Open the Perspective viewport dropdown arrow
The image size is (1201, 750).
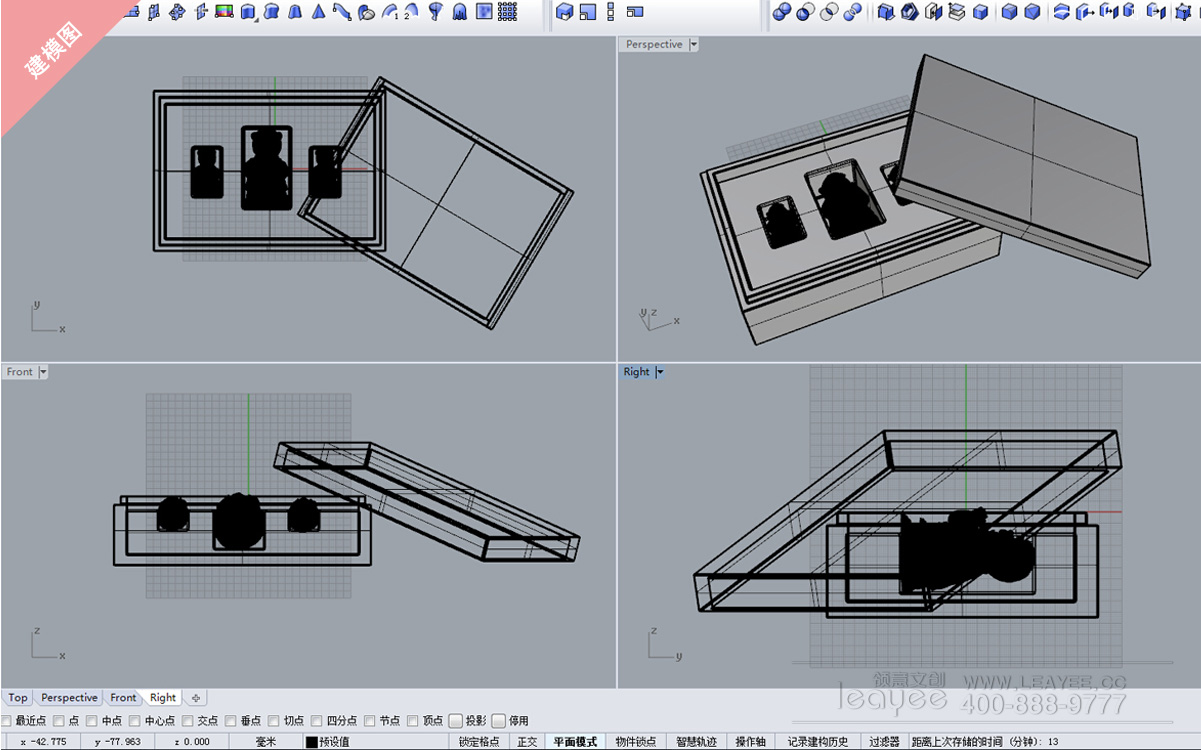click(694, 45)
